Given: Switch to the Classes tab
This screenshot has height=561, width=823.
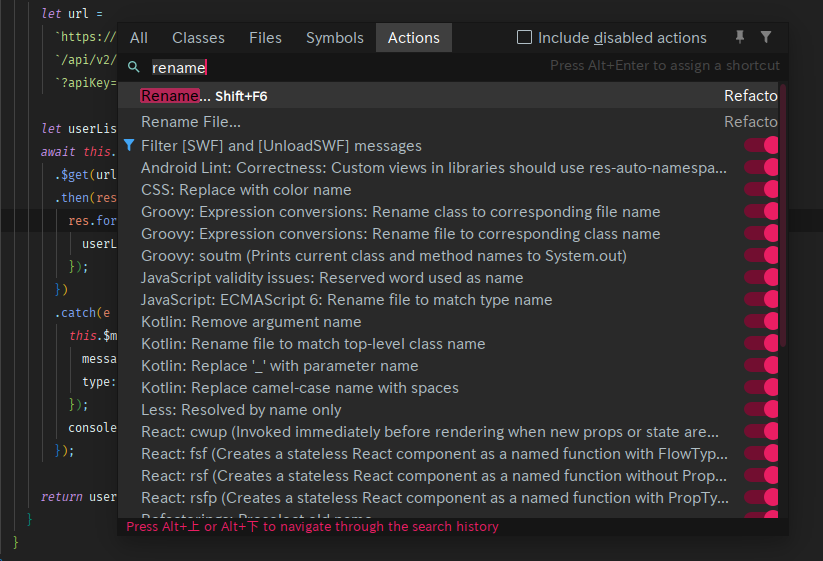Looking at the screenshot, I should pos(198,38).
